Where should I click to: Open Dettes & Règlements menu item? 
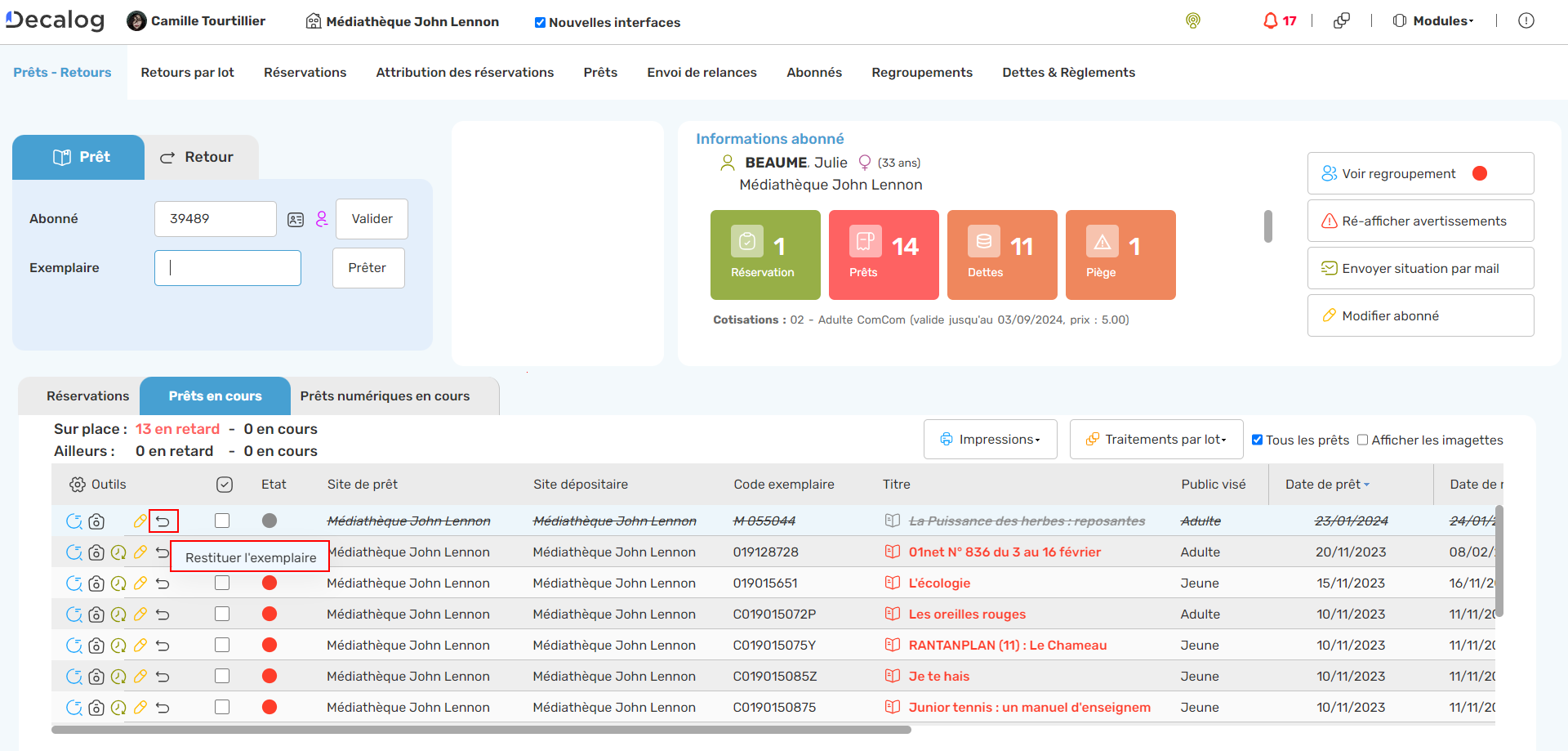pos(1068,73)
